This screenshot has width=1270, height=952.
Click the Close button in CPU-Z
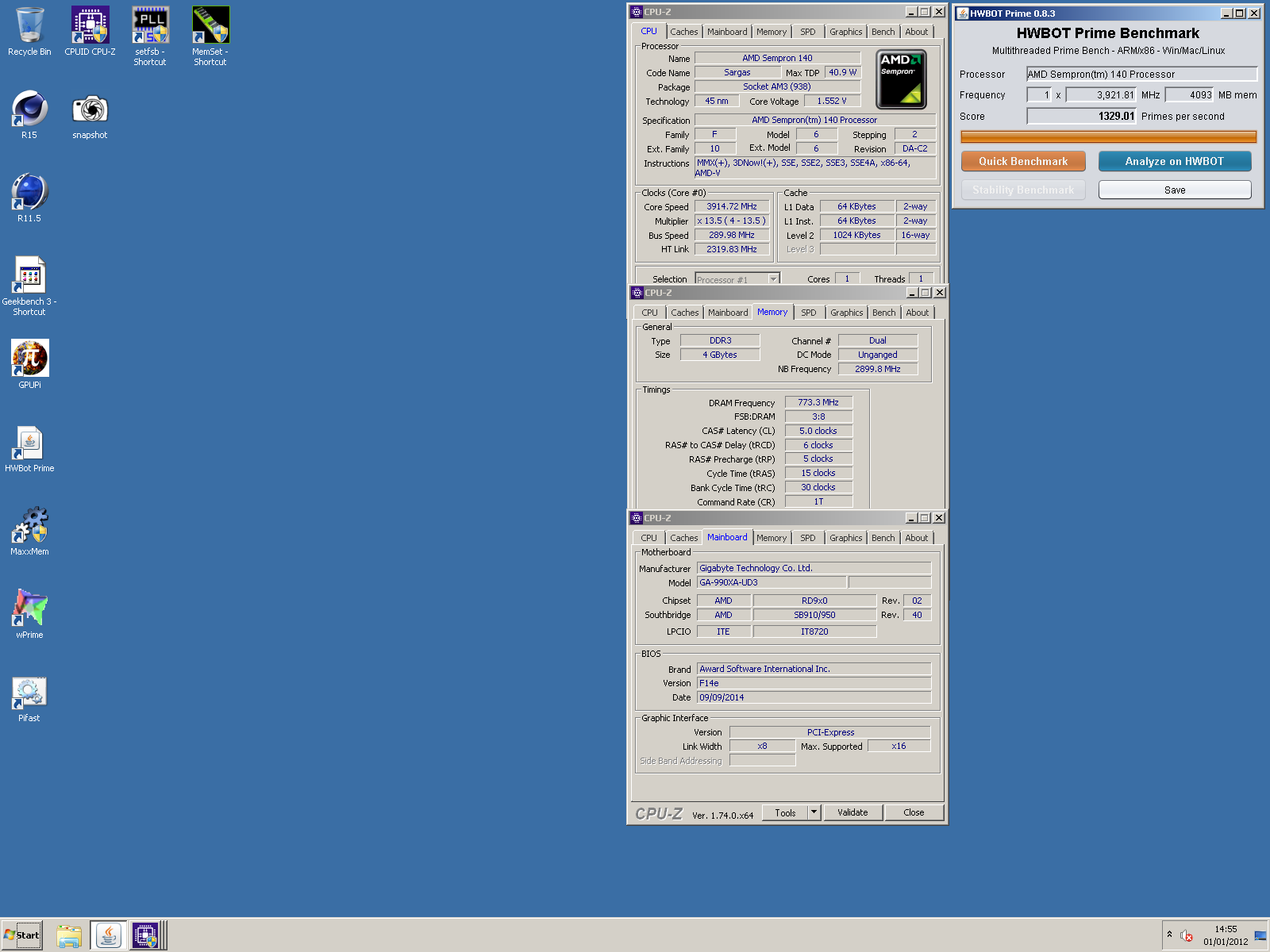click(x=914, y=812)
